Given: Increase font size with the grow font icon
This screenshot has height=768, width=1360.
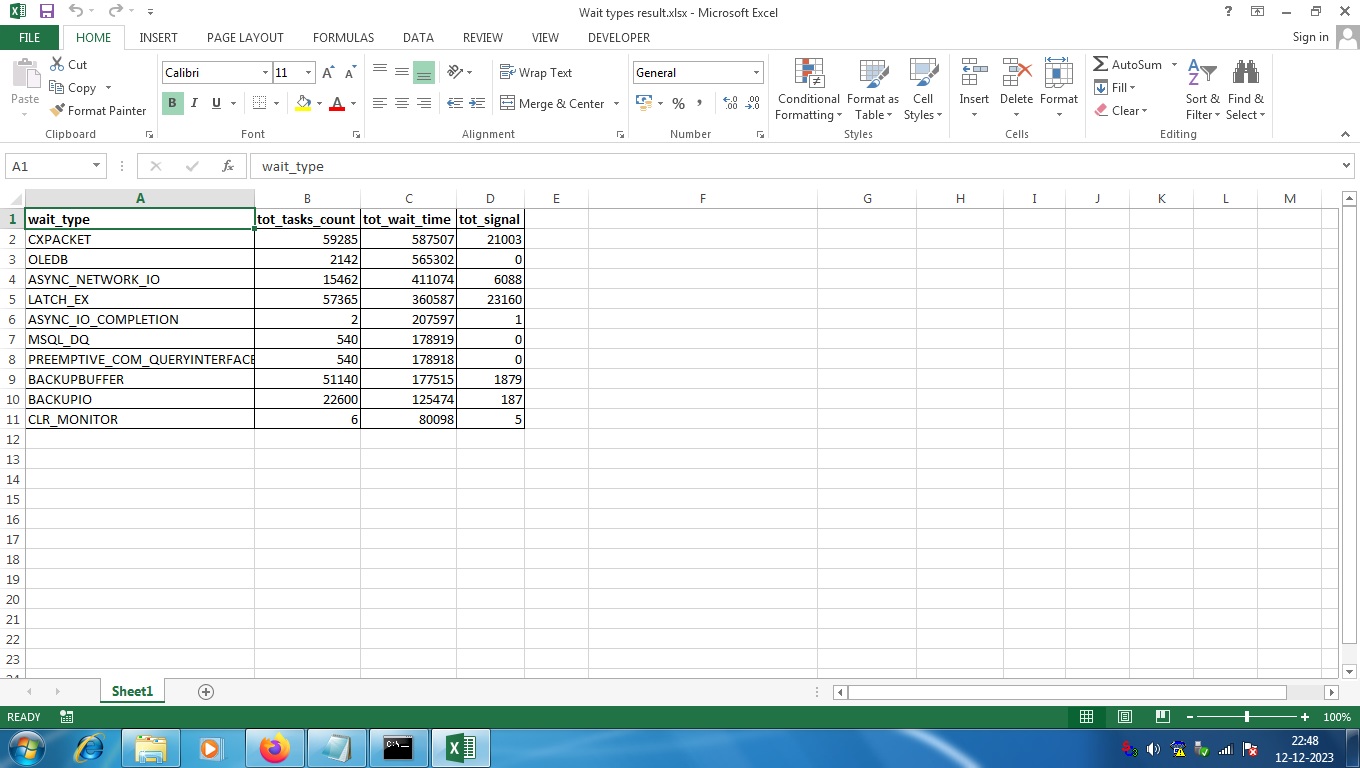Looking at the screenshot, I should coord(328,73).
